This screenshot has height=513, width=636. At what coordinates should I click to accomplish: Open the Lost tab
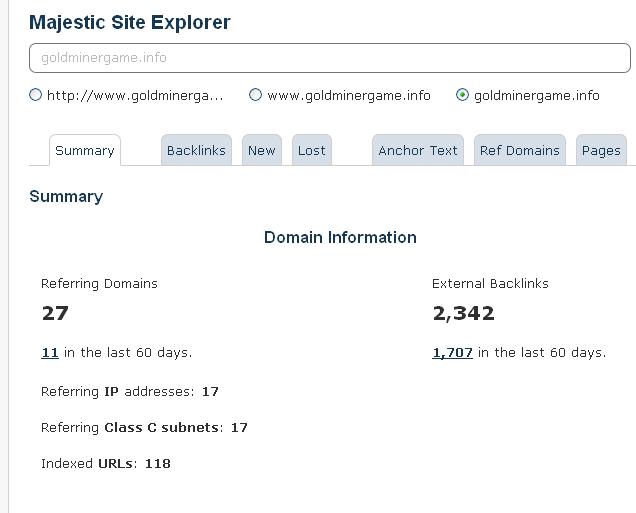(312, 150)
